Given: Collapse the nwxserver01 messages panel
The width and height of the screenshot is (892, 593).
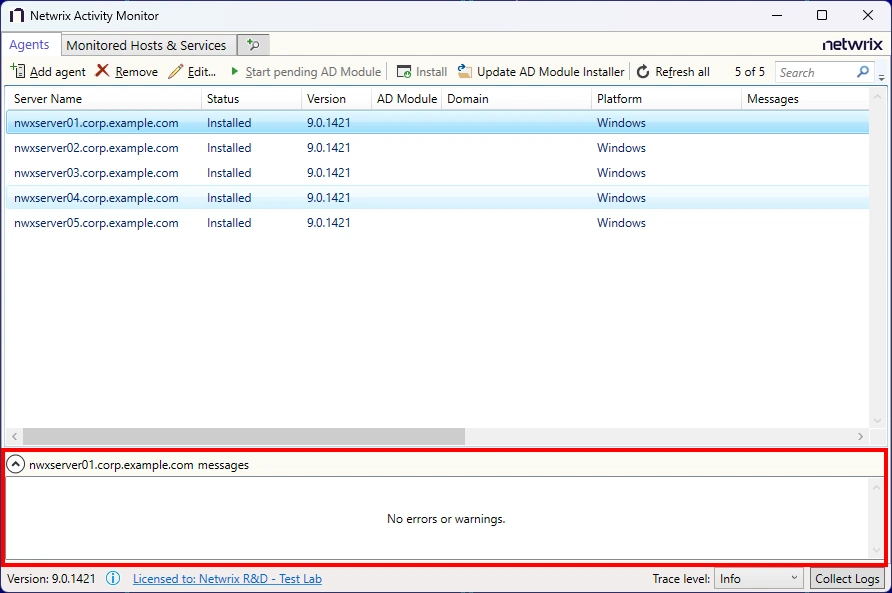Looking at the screenshot, I should pos(16,465).
